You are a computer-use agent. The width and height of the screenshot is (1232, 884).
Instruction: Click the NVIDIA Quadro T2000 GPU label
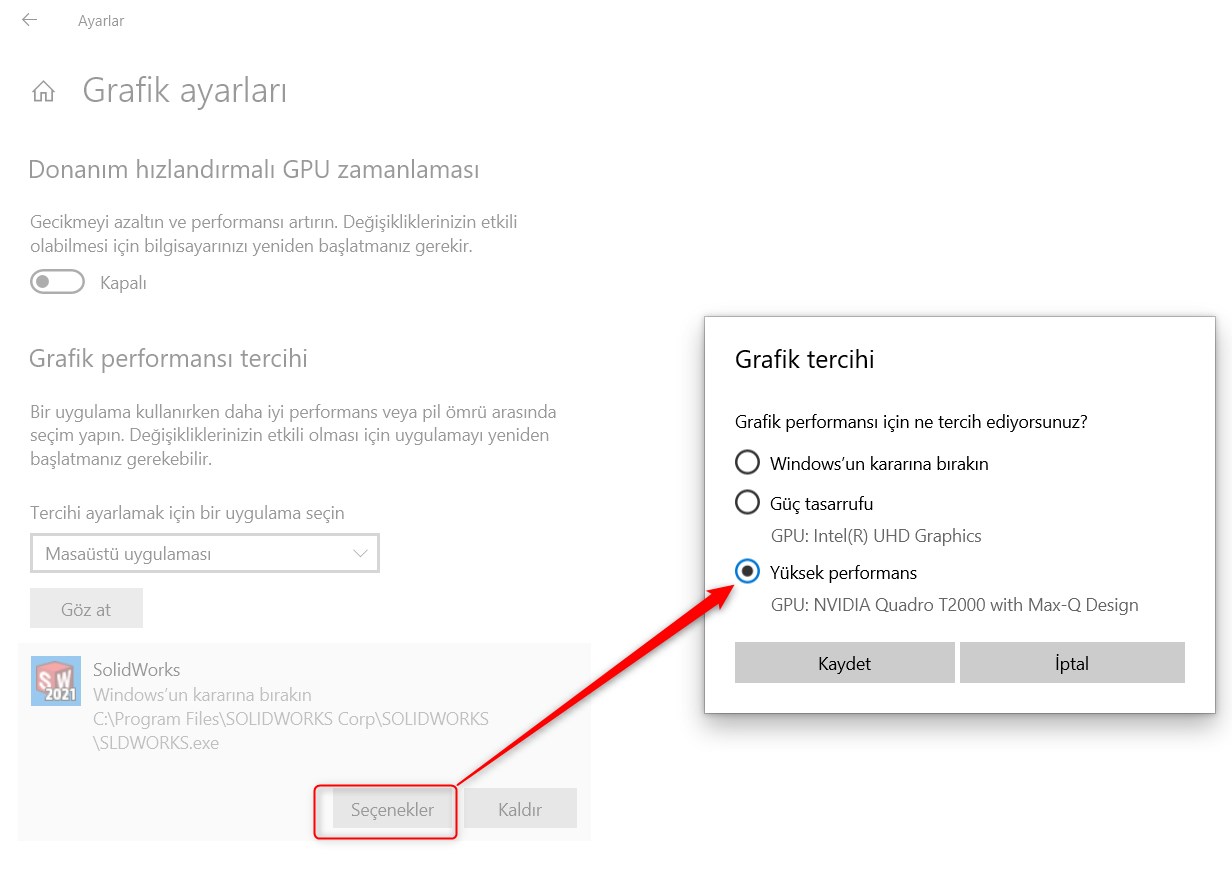(x=955, y=605)
